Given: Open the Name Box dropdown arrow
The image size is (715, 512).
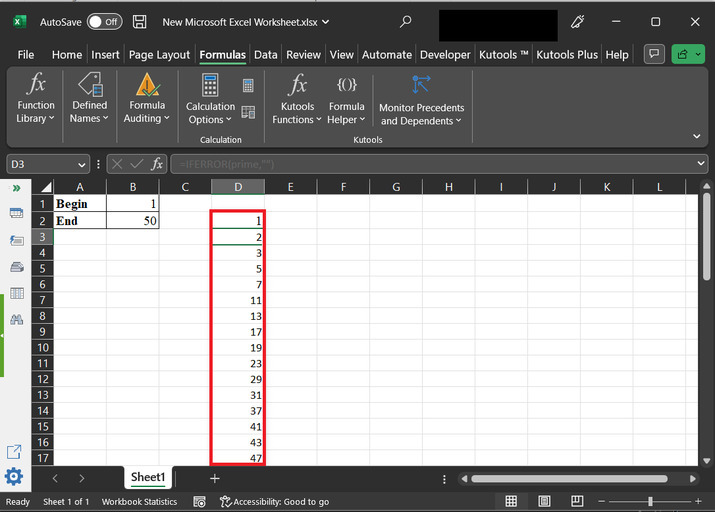Looking at the screenshot, I should pyautogui.click(x=82, y=164).
